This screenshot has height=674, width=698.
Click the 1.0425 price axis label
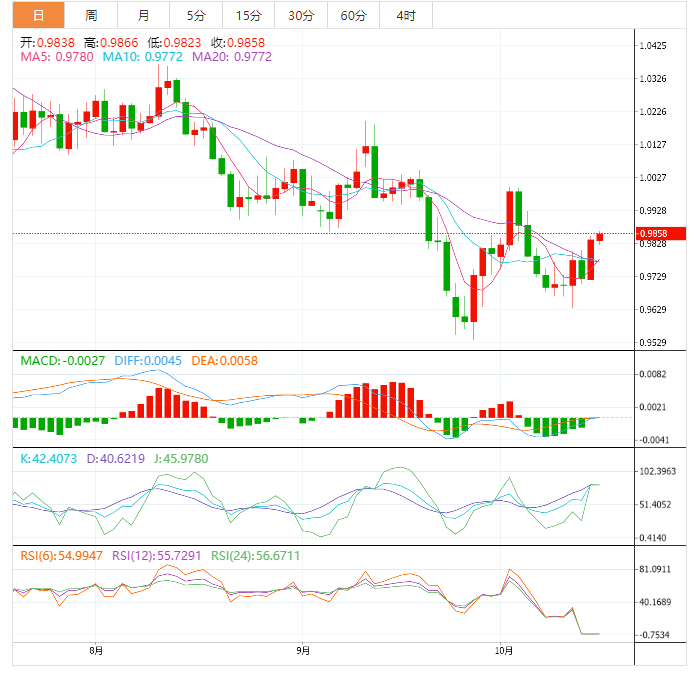(x=653, y=45)
